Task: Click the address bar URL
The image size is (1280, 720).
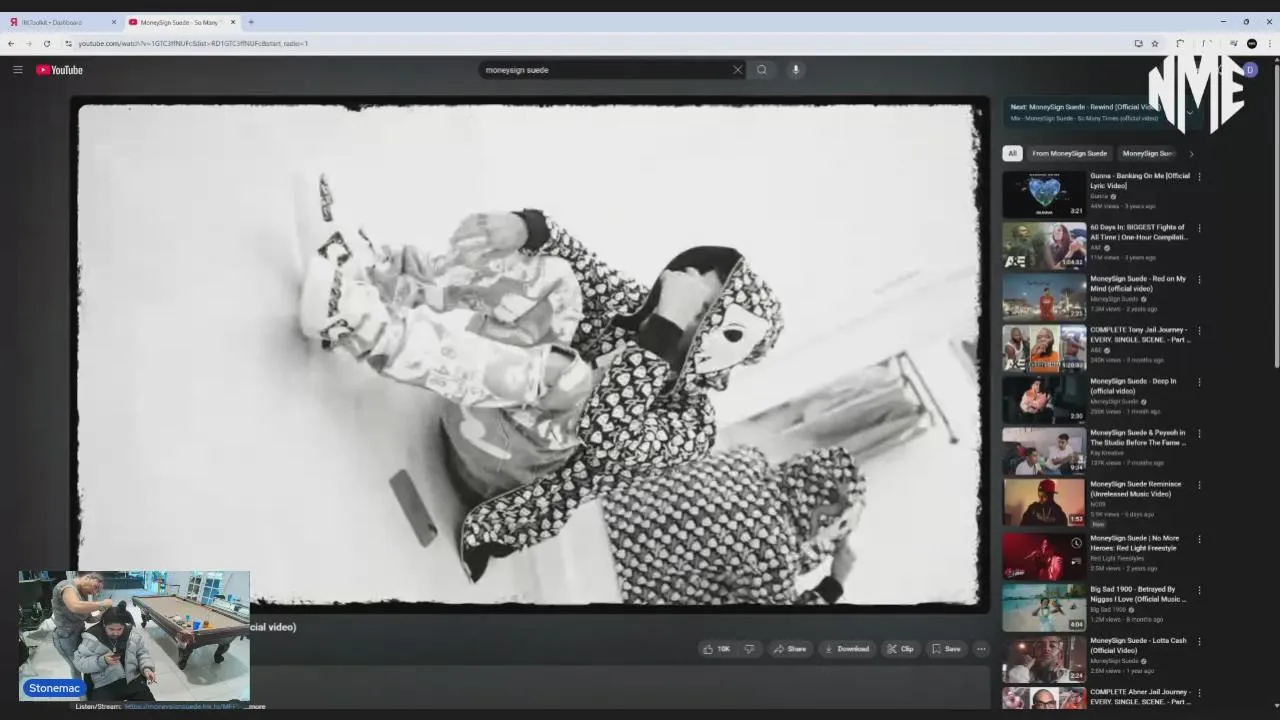Action: tap(193, 43)
